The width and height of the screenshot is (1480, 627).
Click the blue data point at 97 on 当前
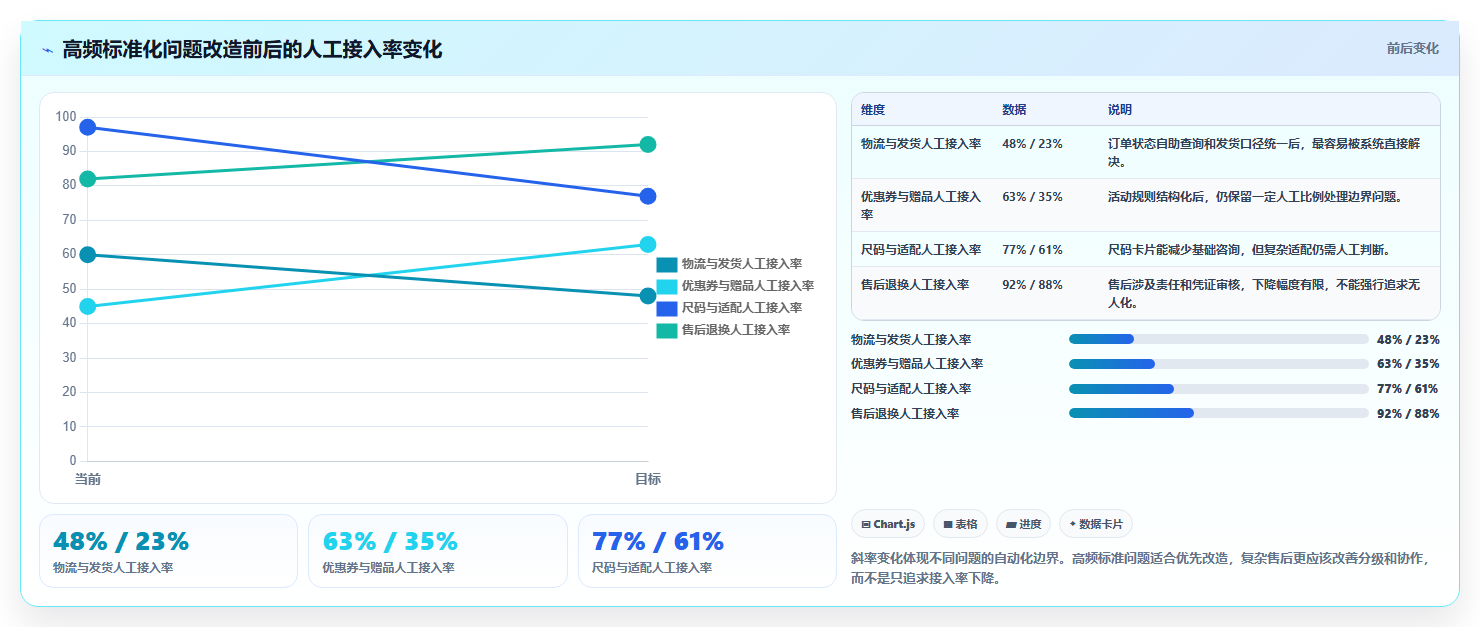pos(87,127)
